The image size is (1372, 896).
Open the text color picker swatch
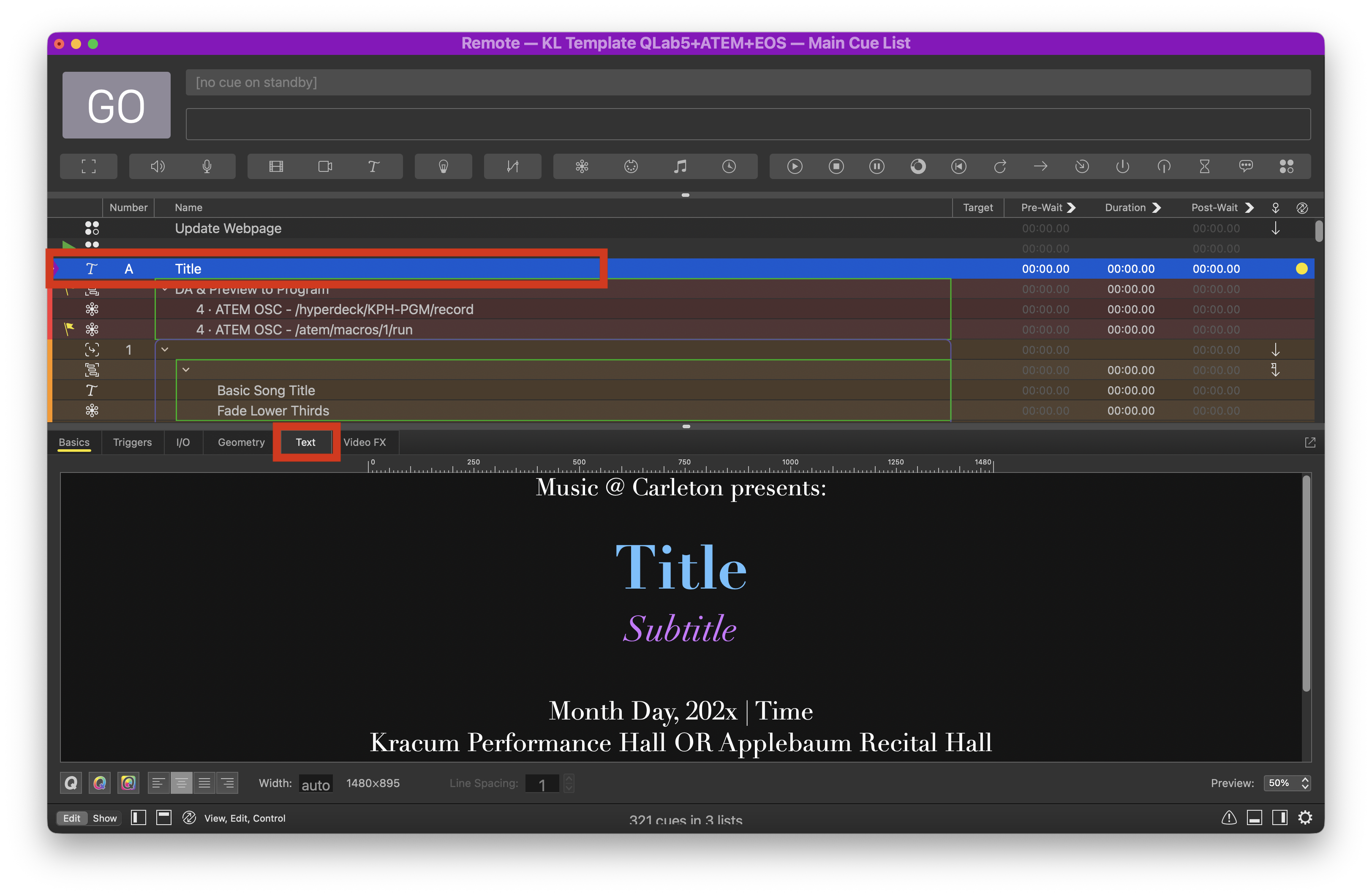tap(100, 782)
